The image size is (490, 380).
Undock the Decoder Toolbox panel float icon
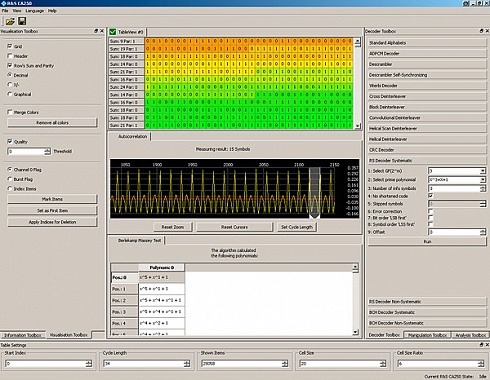tap(481, 31)
